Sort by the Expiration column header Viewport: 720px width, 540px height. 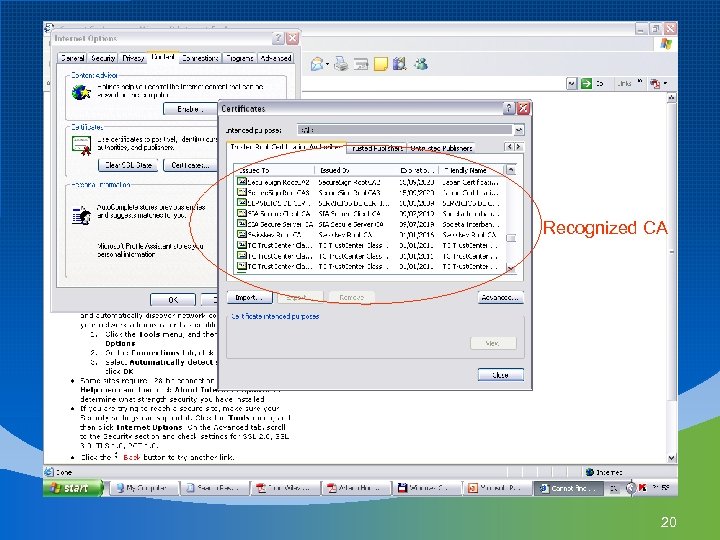(x=417, y=170)
